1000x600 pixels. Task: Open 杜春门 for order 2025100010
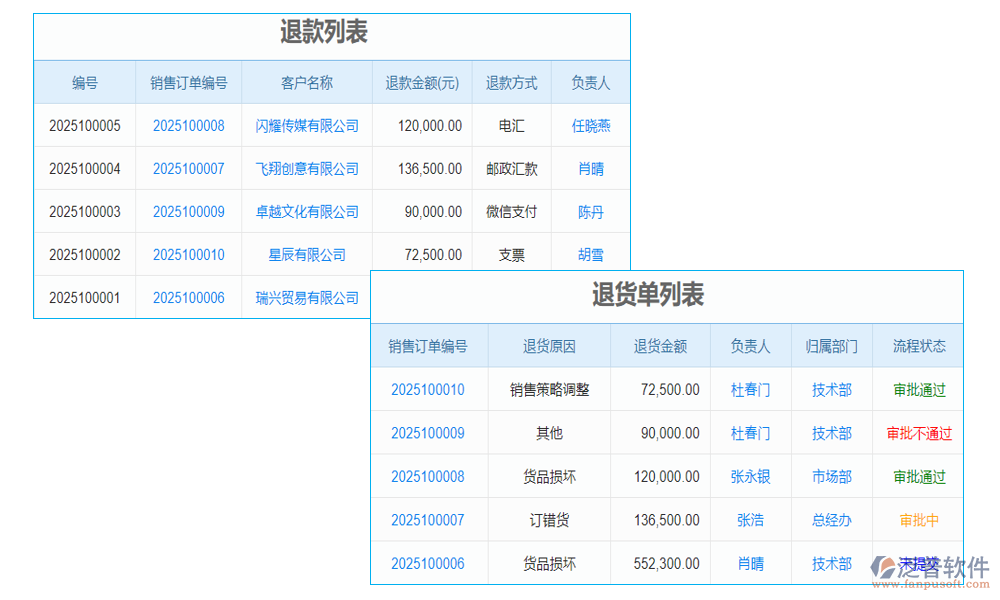tap(749, 389)
